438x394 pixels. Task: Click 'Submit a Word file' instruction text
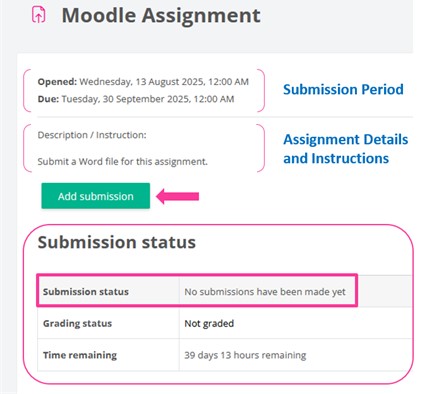tap(122, 162)
